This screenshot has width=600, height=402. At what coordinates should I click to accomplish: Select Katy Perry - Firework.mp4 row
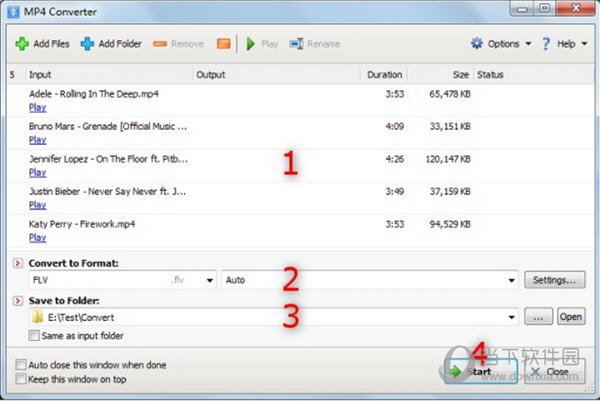click(301, 231)
